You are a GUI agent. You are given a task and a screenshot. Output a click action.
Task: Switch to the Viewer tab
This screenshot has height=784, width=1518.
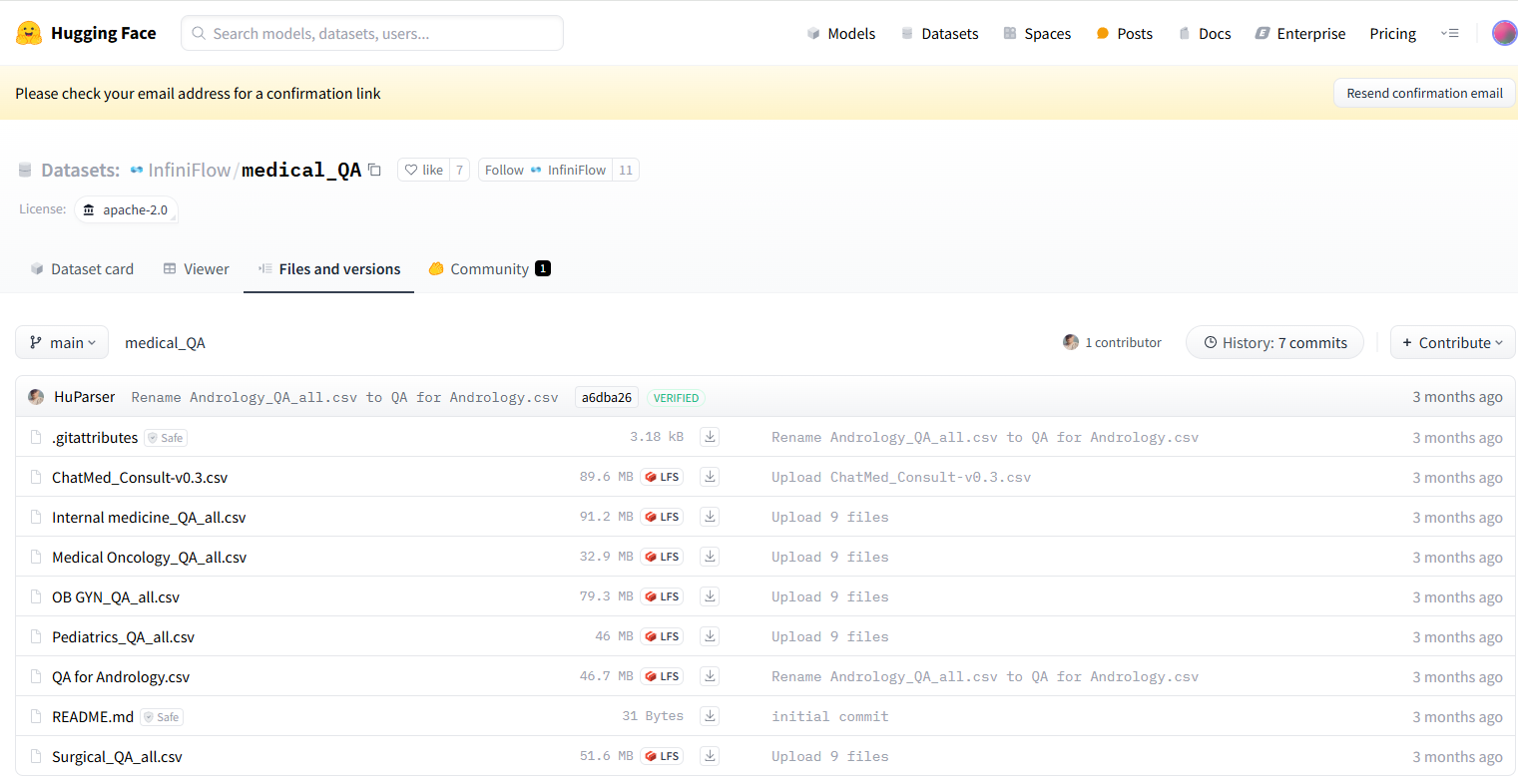[x=197, y=269]
